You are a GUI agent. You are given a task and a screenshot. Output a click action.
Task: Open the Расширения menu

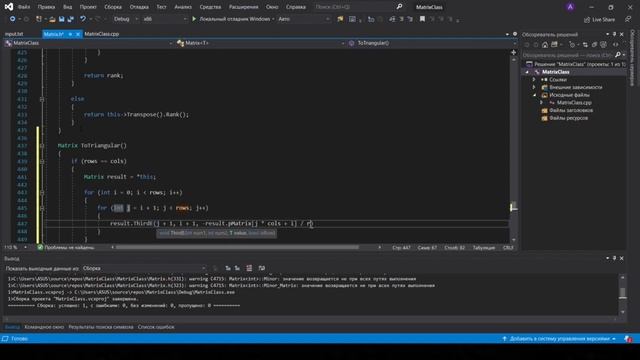[243, 7]
